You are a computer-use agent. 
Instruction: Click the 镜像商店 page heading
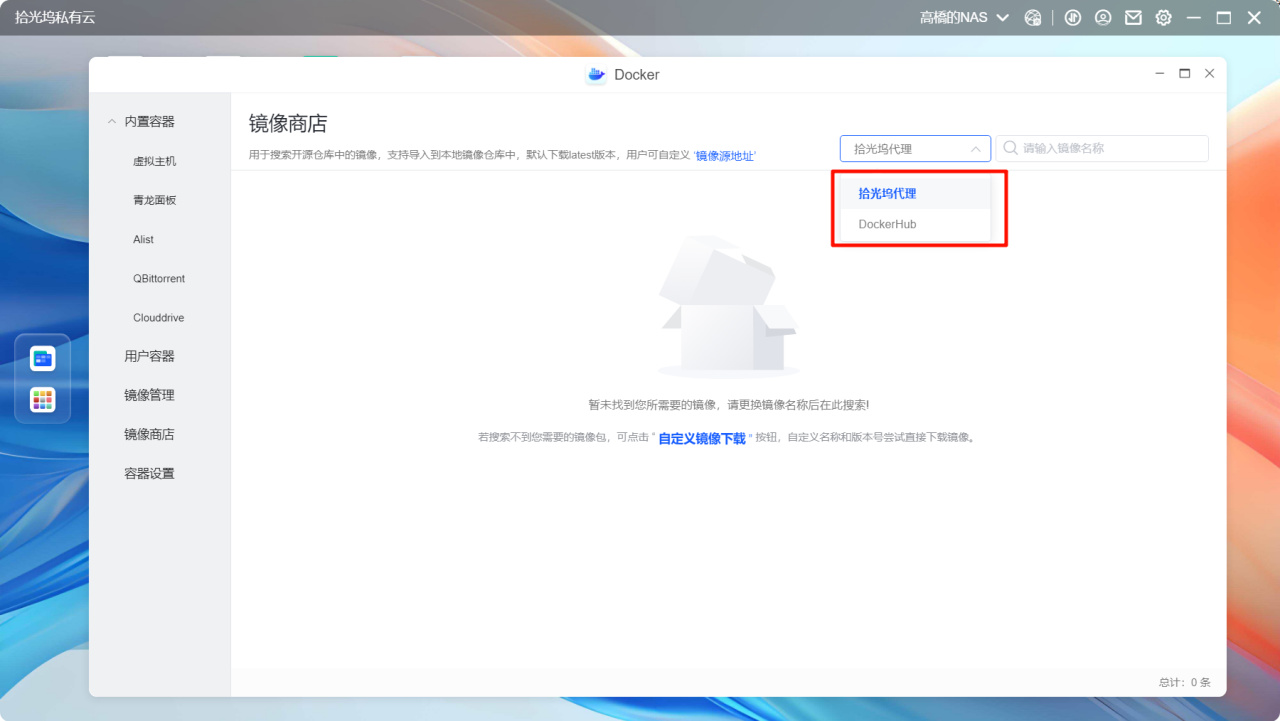[288, 124]
